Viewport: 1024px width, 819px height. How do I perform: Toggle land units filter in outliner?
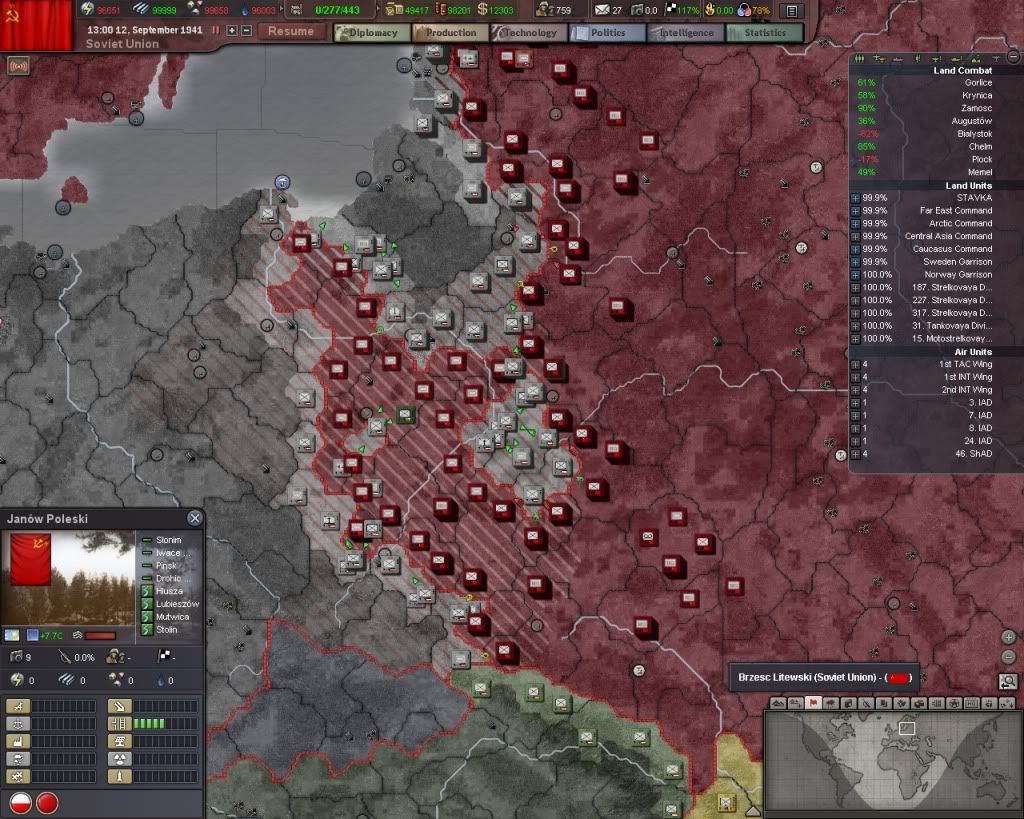click(859, 59)
